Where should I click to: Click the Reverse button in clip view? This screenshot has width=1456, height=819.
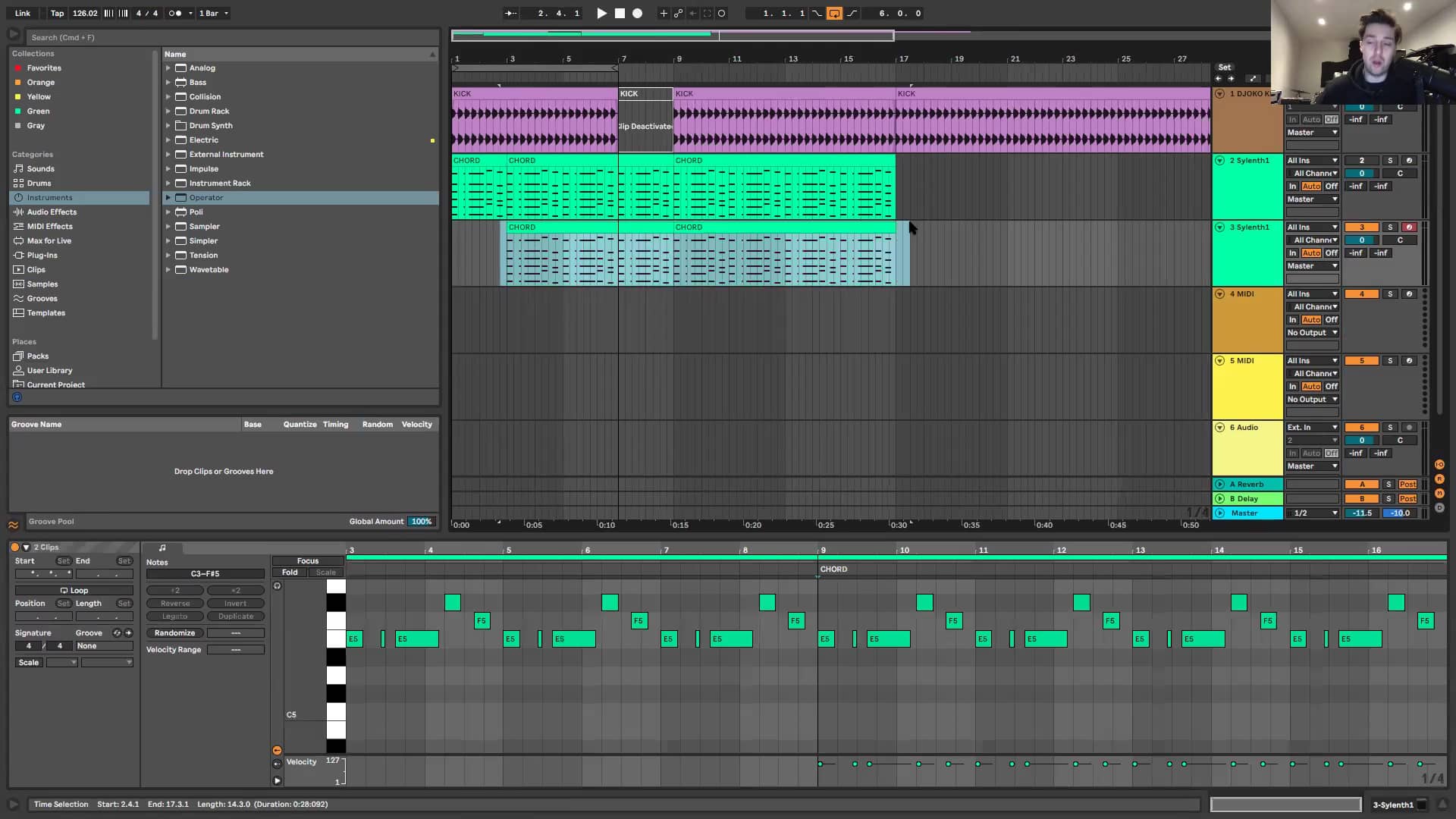tap(174, 603)
